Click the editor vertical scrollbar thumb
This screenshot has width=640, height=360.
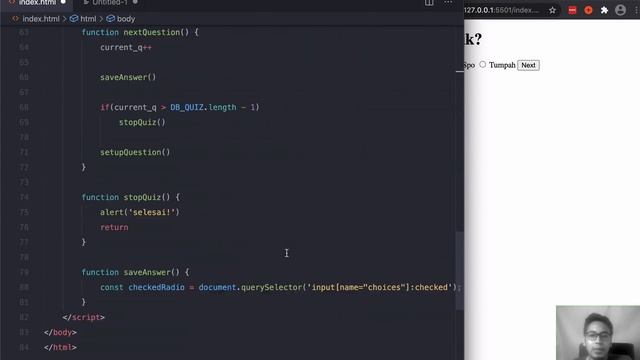click(x=460, y=271)
